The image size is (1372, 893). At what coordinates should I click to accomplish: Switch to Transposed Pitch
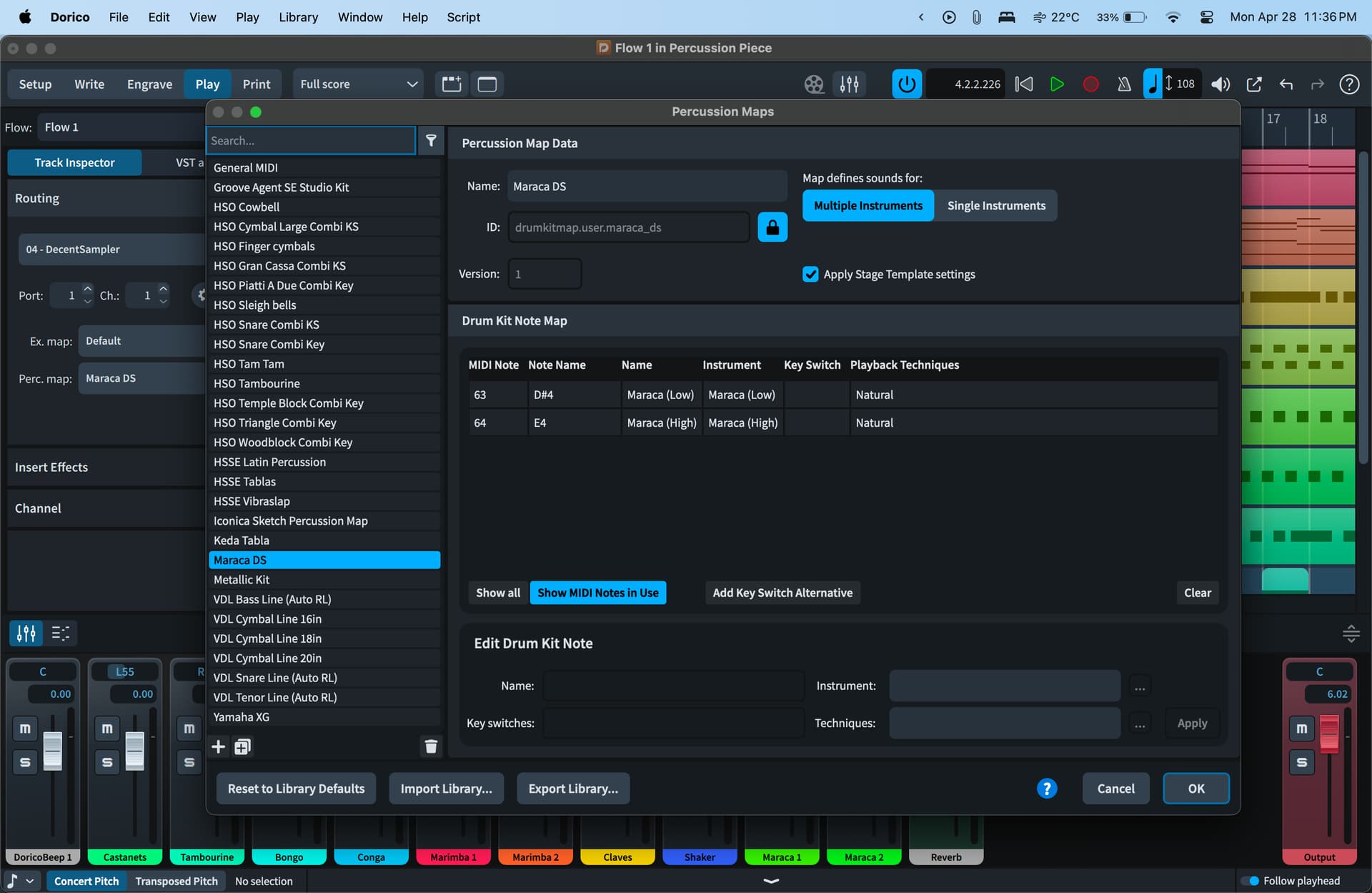[177, 881]
